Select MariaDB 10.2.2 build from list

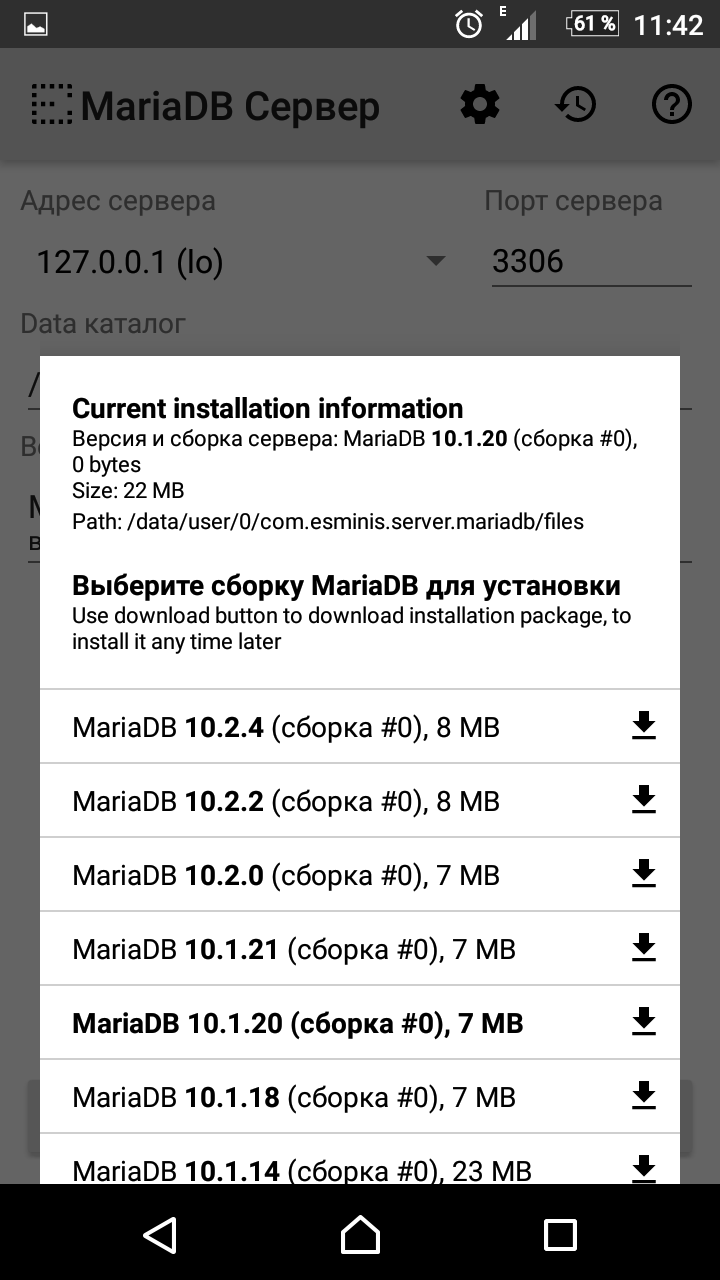(x=285, y=801)
